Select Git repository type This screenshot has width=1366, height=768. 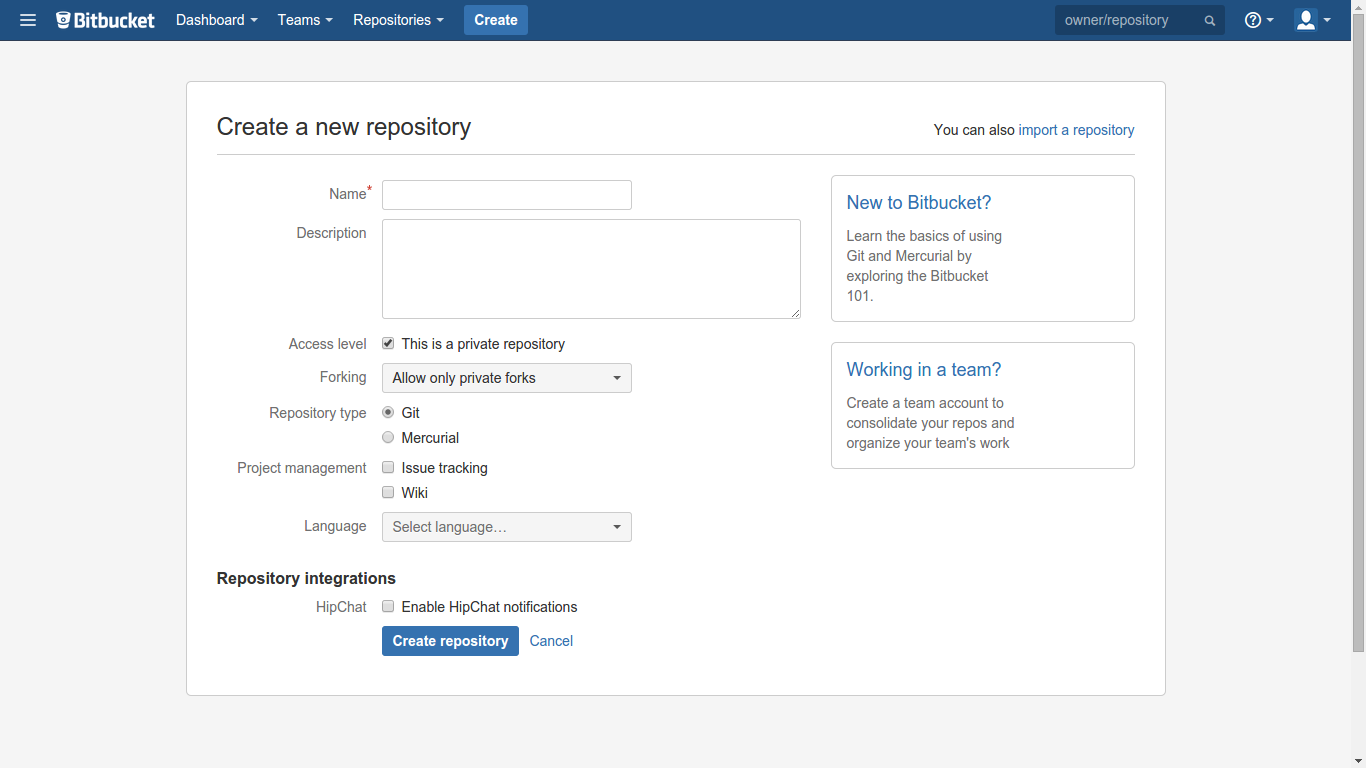tap(388, 412)
